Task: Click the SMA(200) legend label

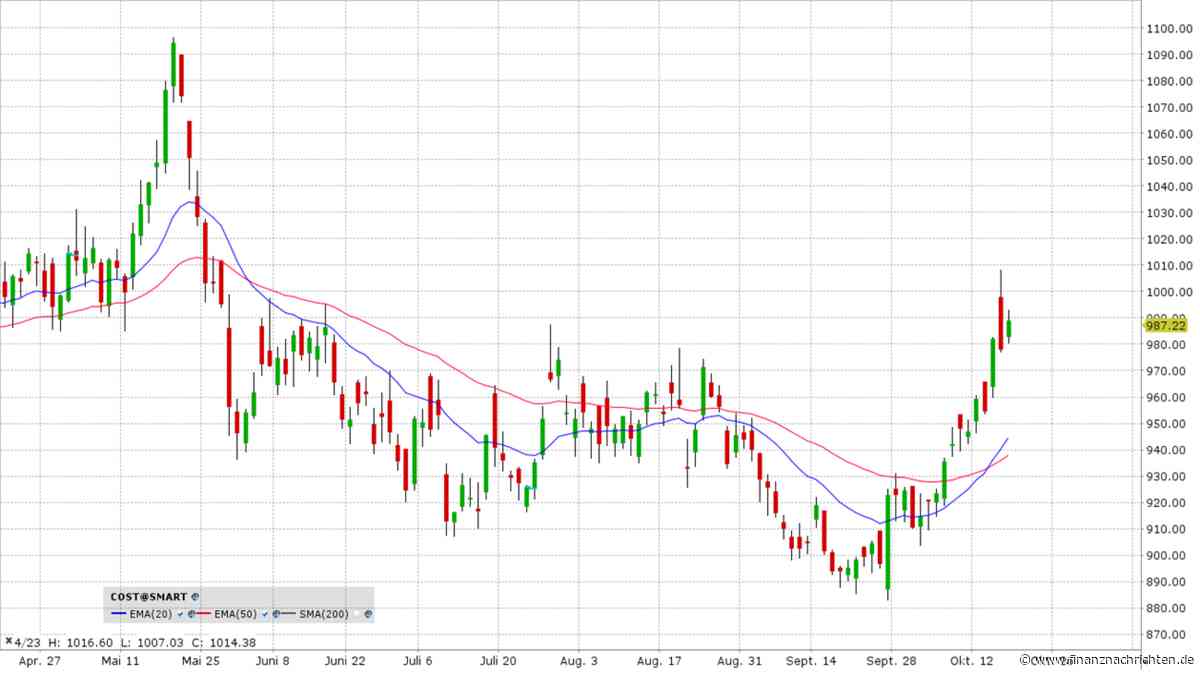Action: 322,614
